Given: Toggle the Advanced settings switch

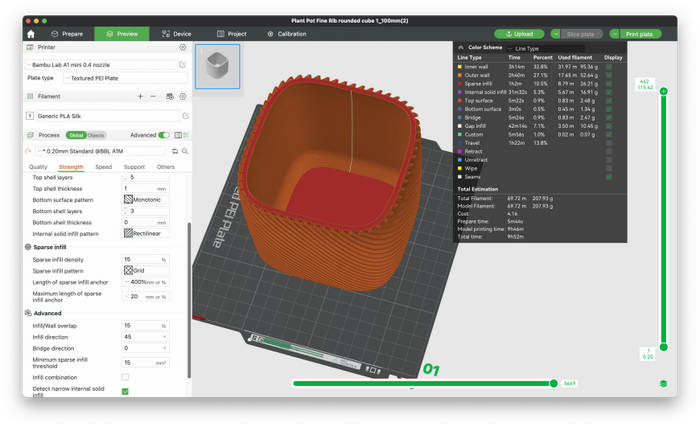Looking at the screenshot, I should (164, 135).
